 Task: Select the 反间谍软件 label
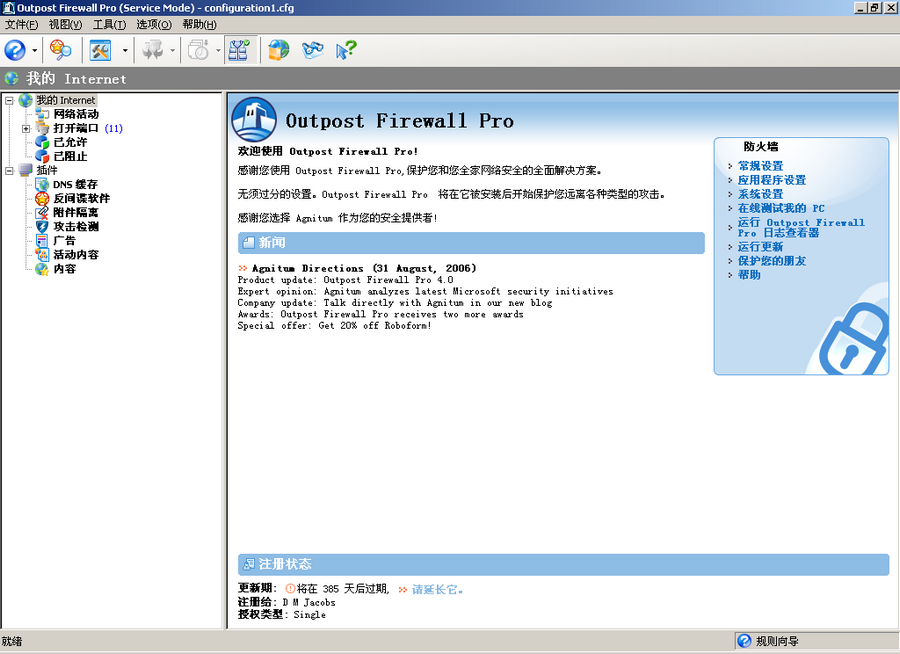(82, 198)
